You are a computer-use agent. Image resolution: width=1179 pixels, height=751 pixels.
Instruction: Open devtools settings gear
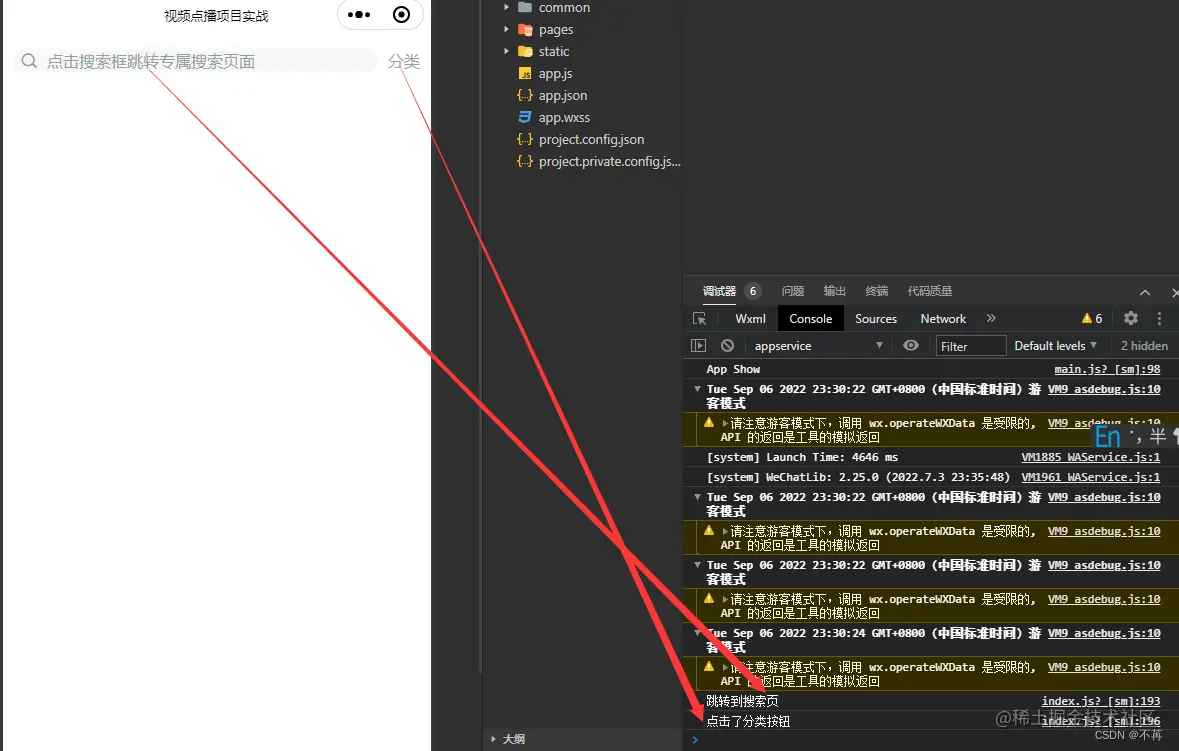(x=1131, y=318)
